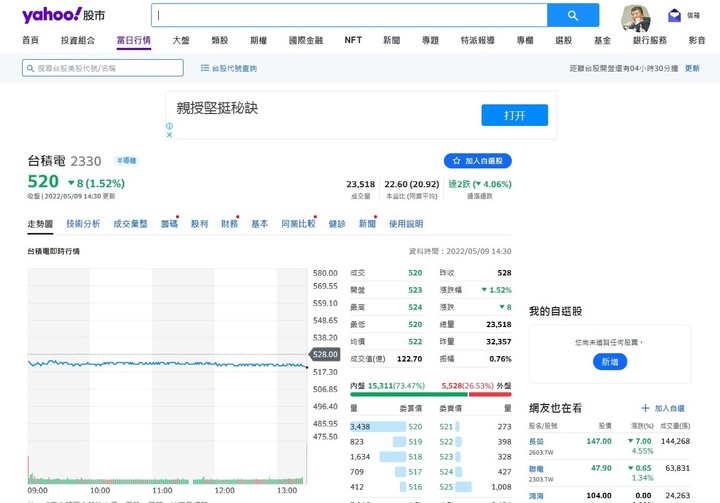Switch to 技術分析 tab
Screen dimensions: 720x503
[83, 224]
